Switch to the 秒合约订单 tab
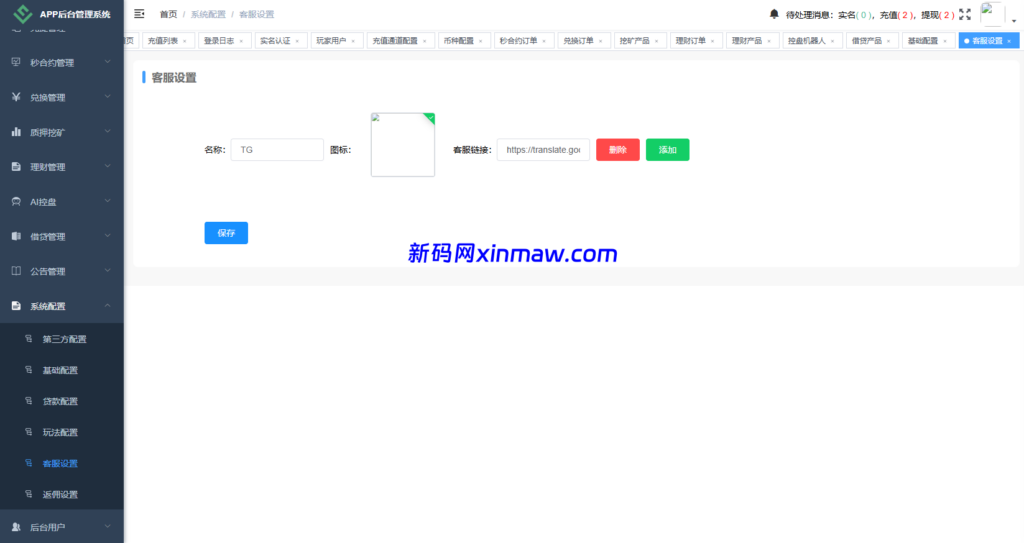The image size is (1024, 543). (523, 41)
